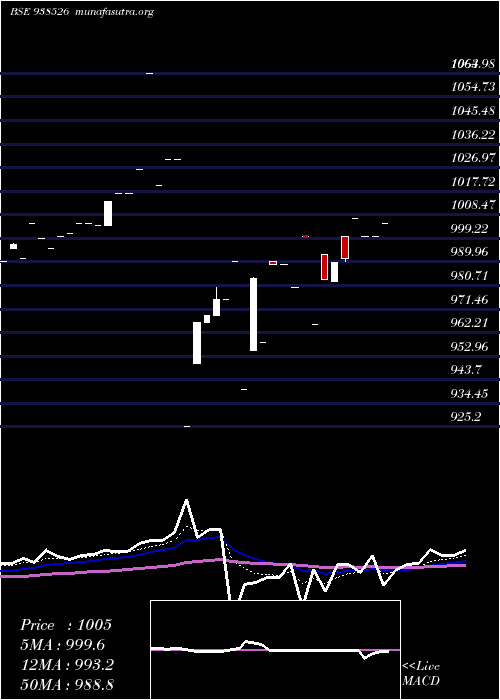Click the 980.71 price axis label
The width and height of the screenshot is (500, 700).
click(469, 276)
